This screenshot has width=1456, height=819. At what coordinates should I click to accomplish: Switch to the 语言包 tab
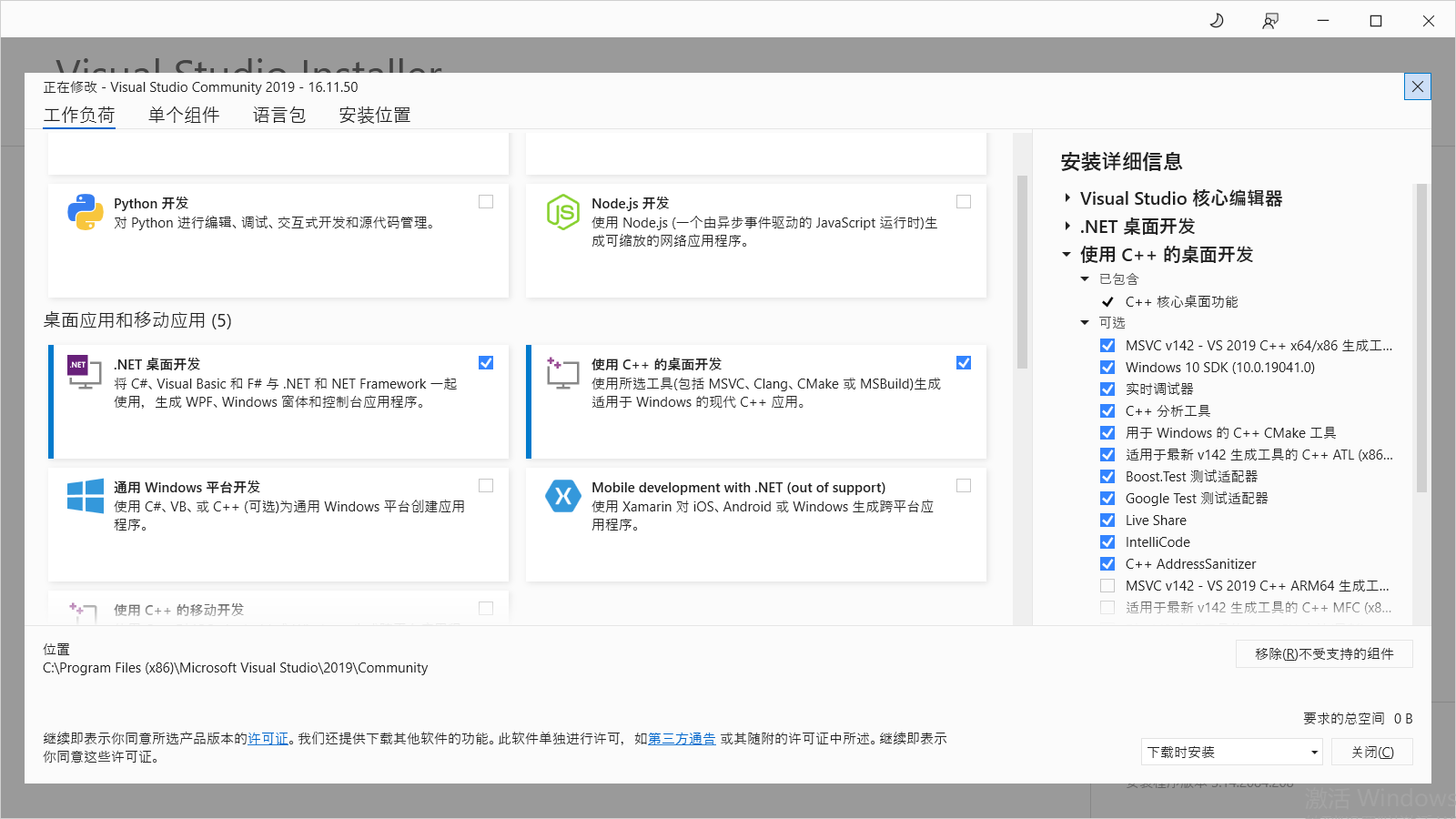click(x=279, y=116)
